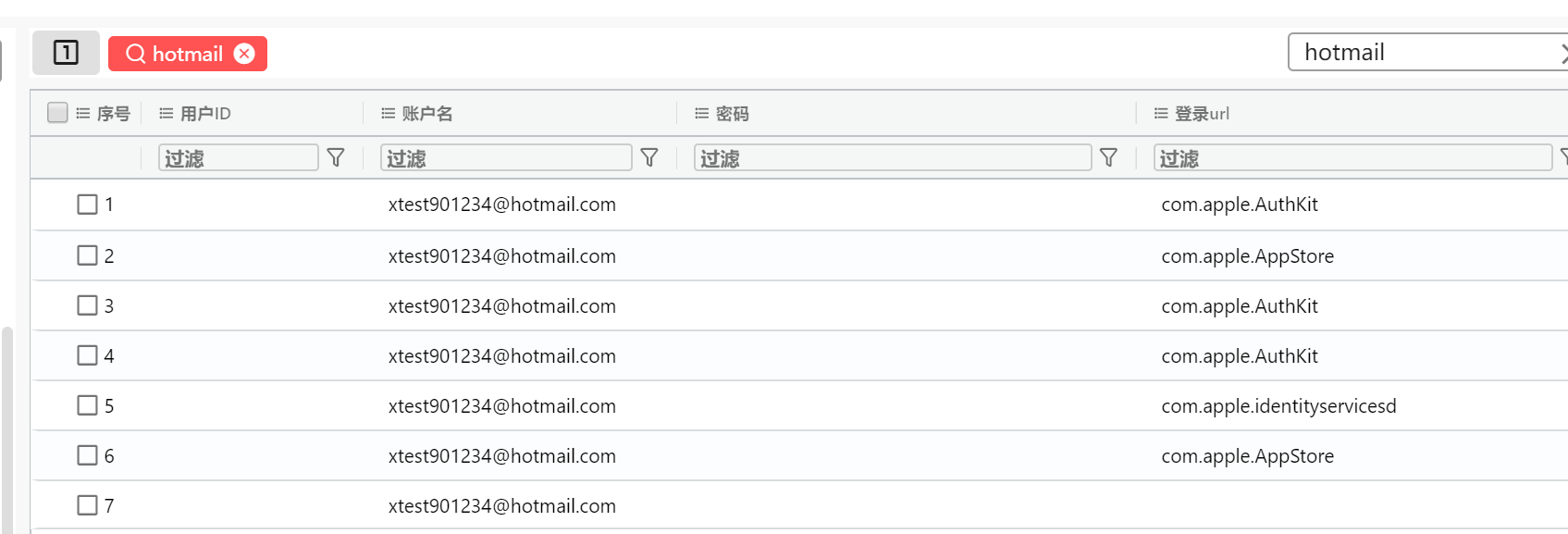Screen dimensions: 1568x534
Task: Click the 用户ID filter input
Action: pos(239,157)
